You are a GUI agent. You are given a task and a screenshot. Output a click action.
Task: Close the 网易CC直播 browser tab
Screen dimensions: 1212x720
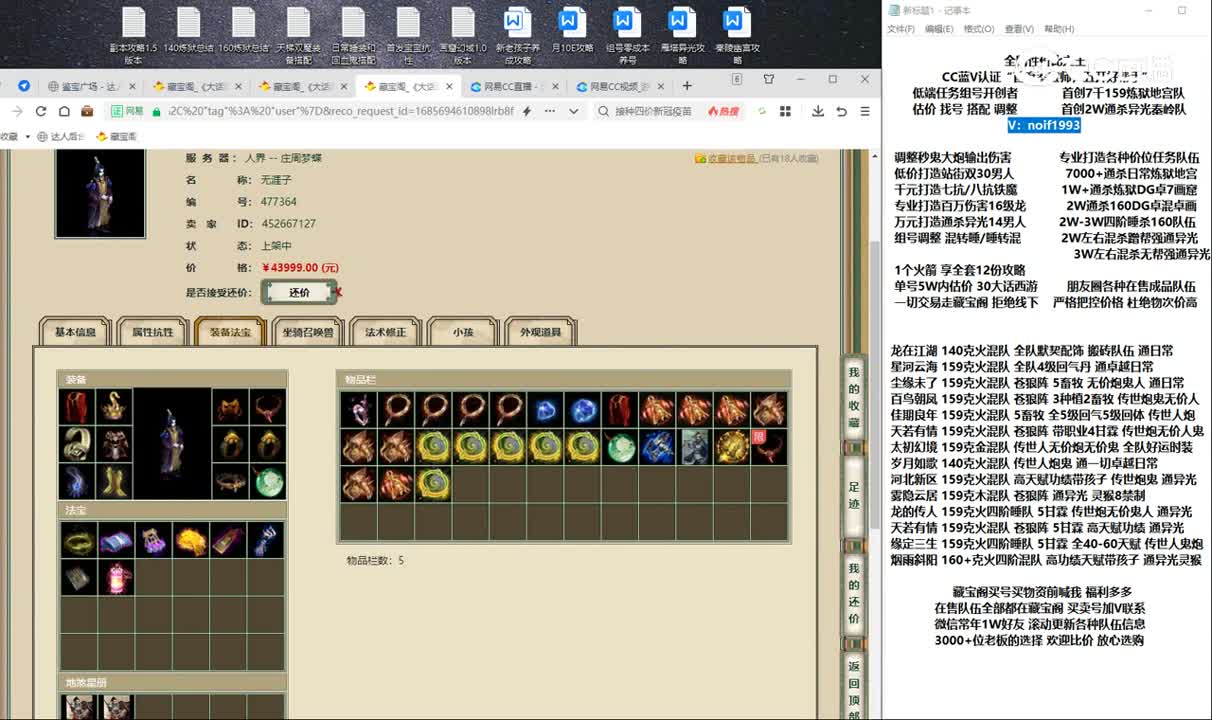pos(553,86)
